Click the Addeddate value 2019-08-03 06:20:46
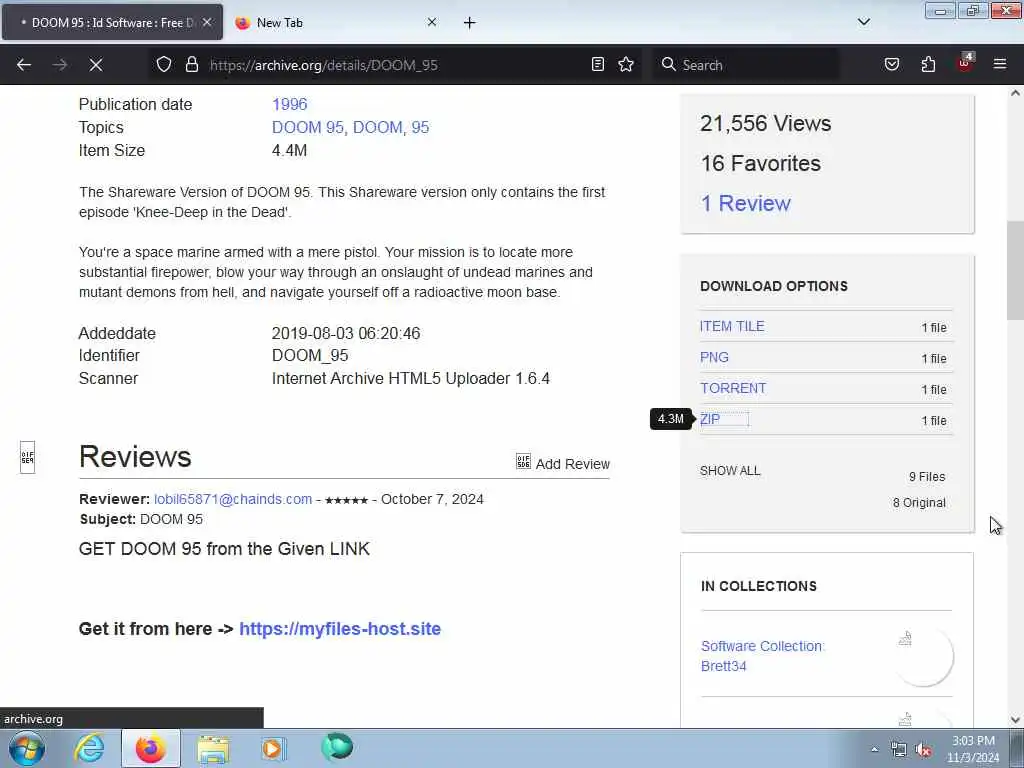1024x768 pixels. 346,333
